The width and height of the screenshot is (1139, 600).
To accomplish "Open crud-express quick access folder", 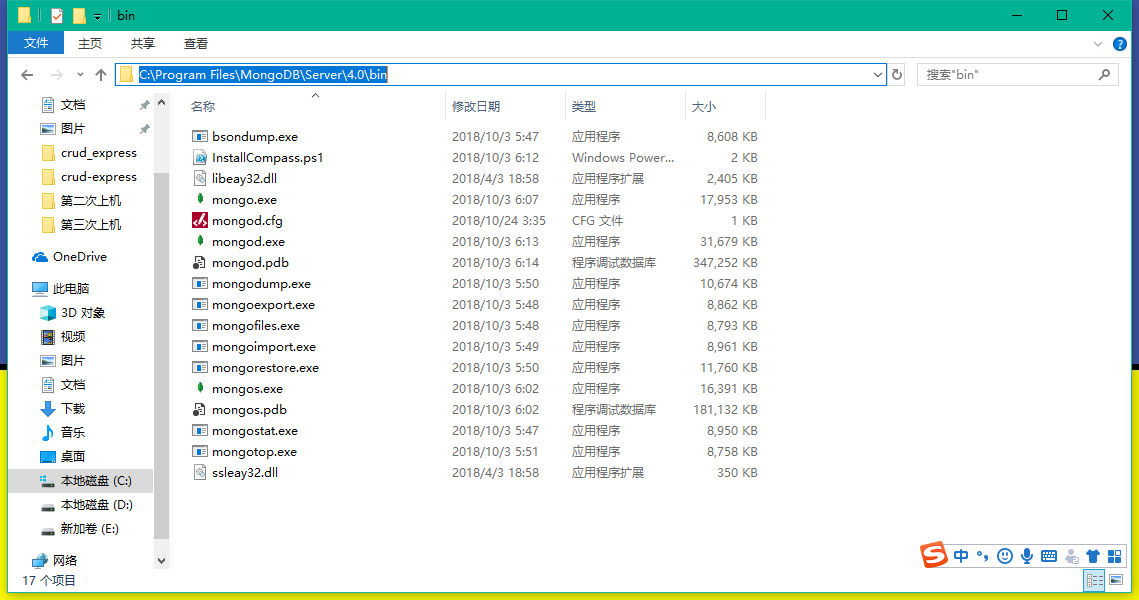I will tap(89, 177).
